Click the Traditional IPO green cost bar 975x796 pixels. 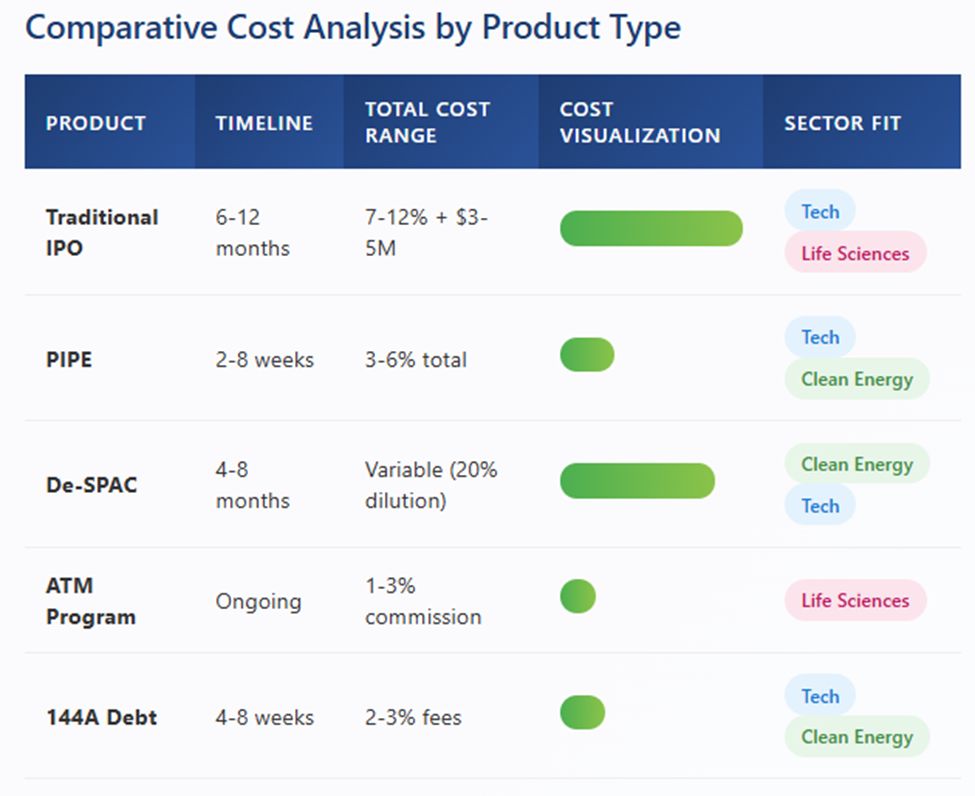click(651, 228)
